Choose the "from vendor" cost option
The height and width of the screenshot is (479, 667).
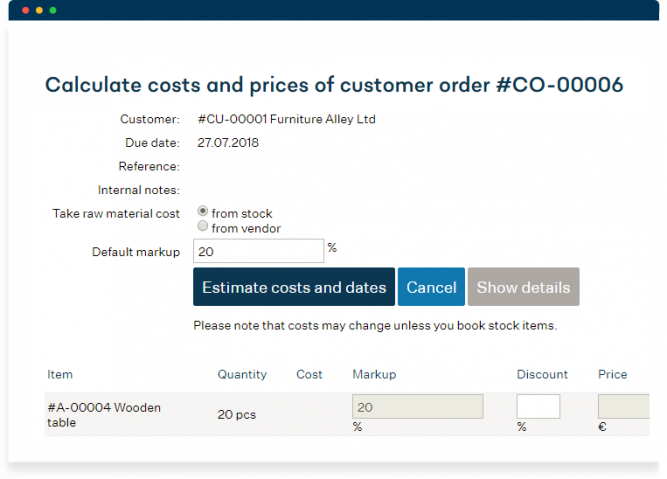click(203, 227)
